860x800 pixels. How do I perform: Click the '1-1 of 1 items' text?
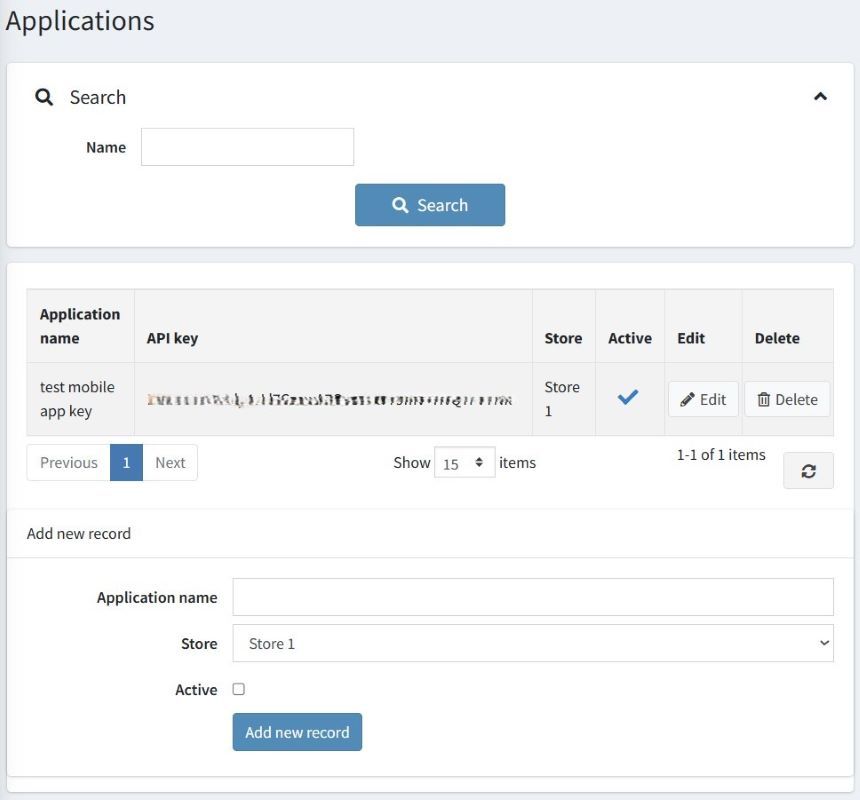[721, 455]
